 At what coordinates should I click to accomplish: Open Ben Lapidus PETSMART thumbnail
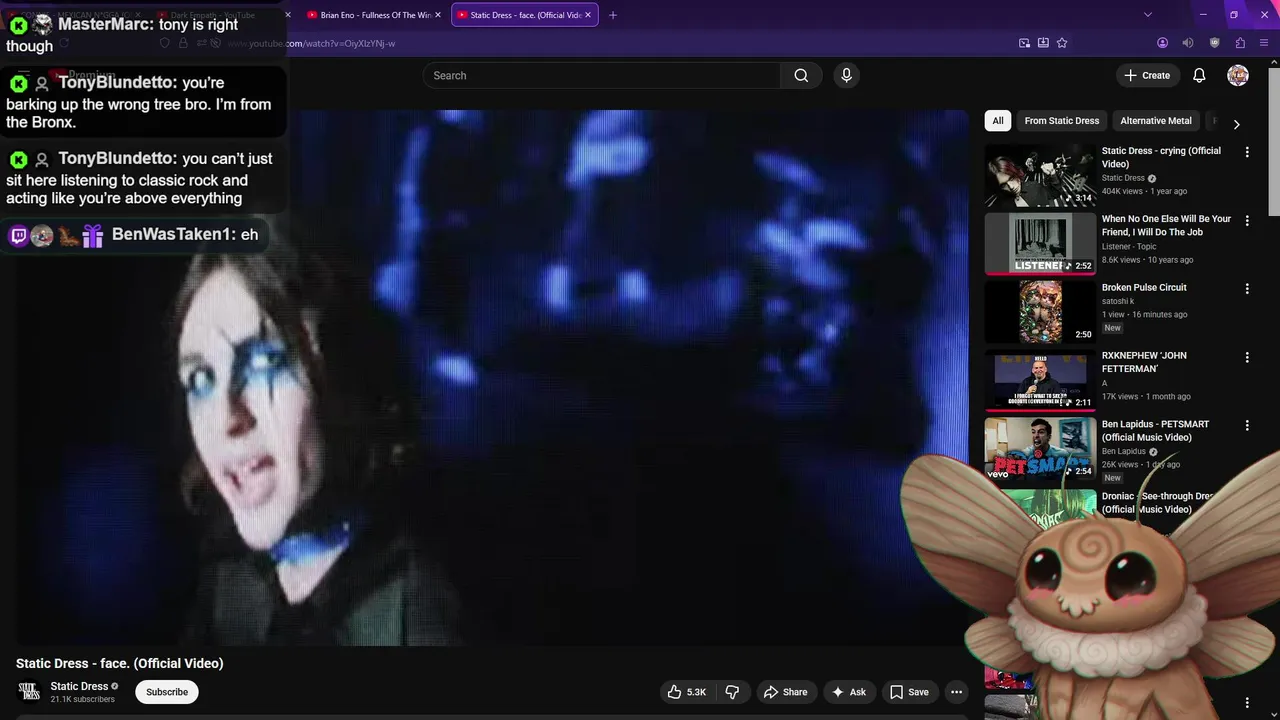tap(1040, 448)
